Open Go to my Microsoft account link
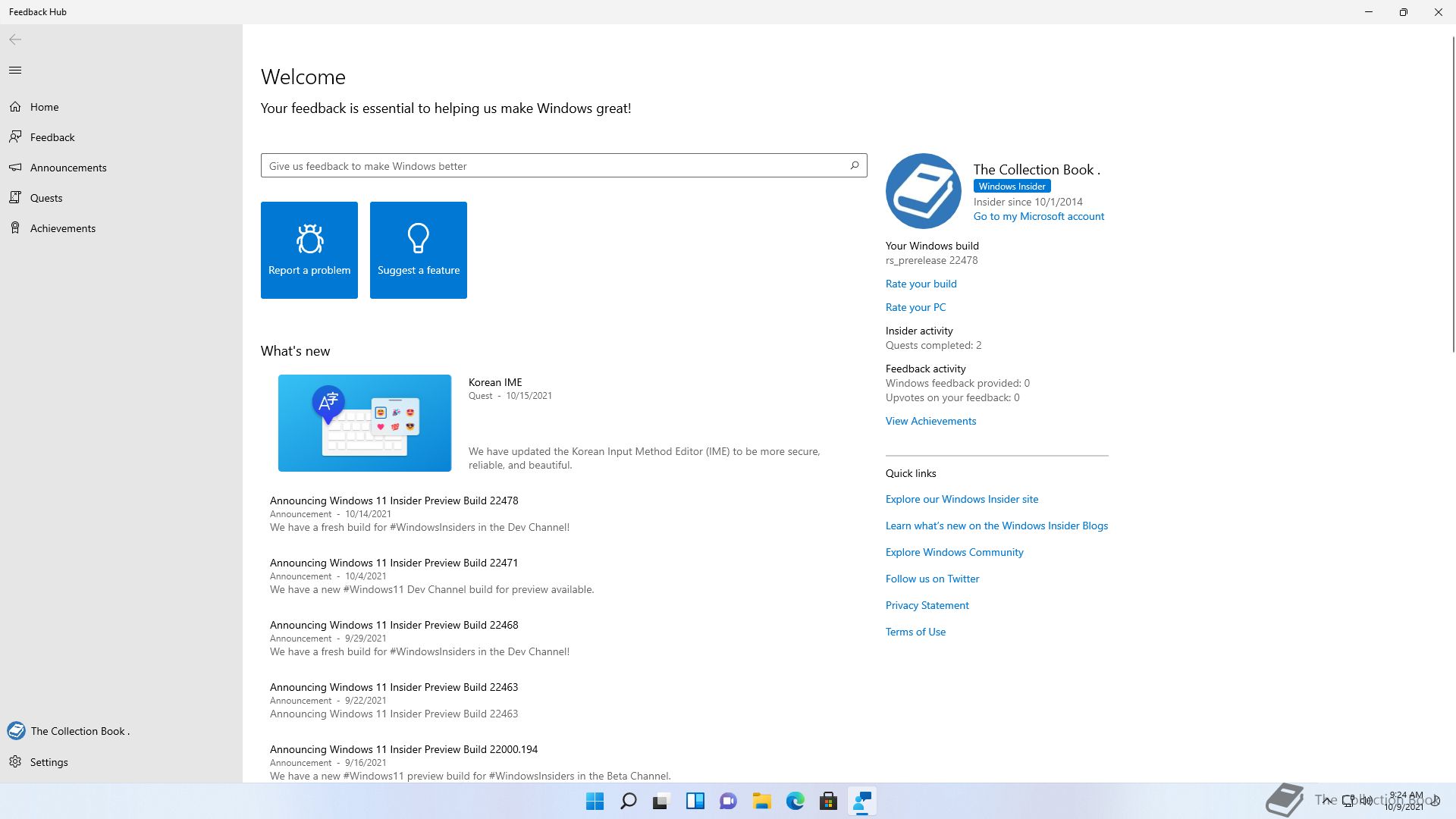The image size is (1456, 819). point(1039,216)
